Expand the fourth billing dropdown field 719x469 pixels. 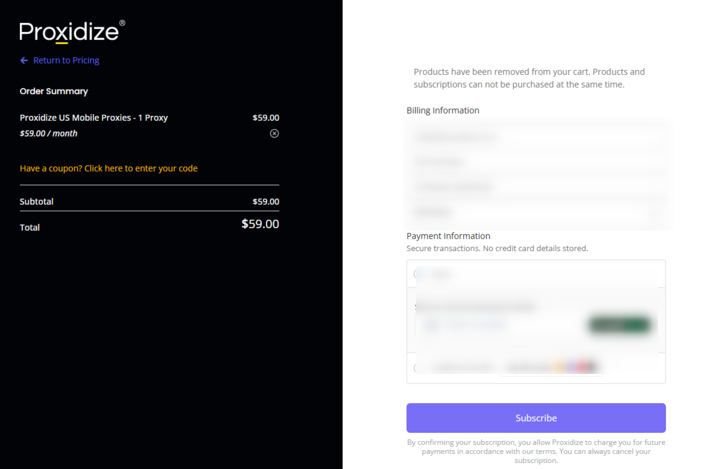click(536, 212)
